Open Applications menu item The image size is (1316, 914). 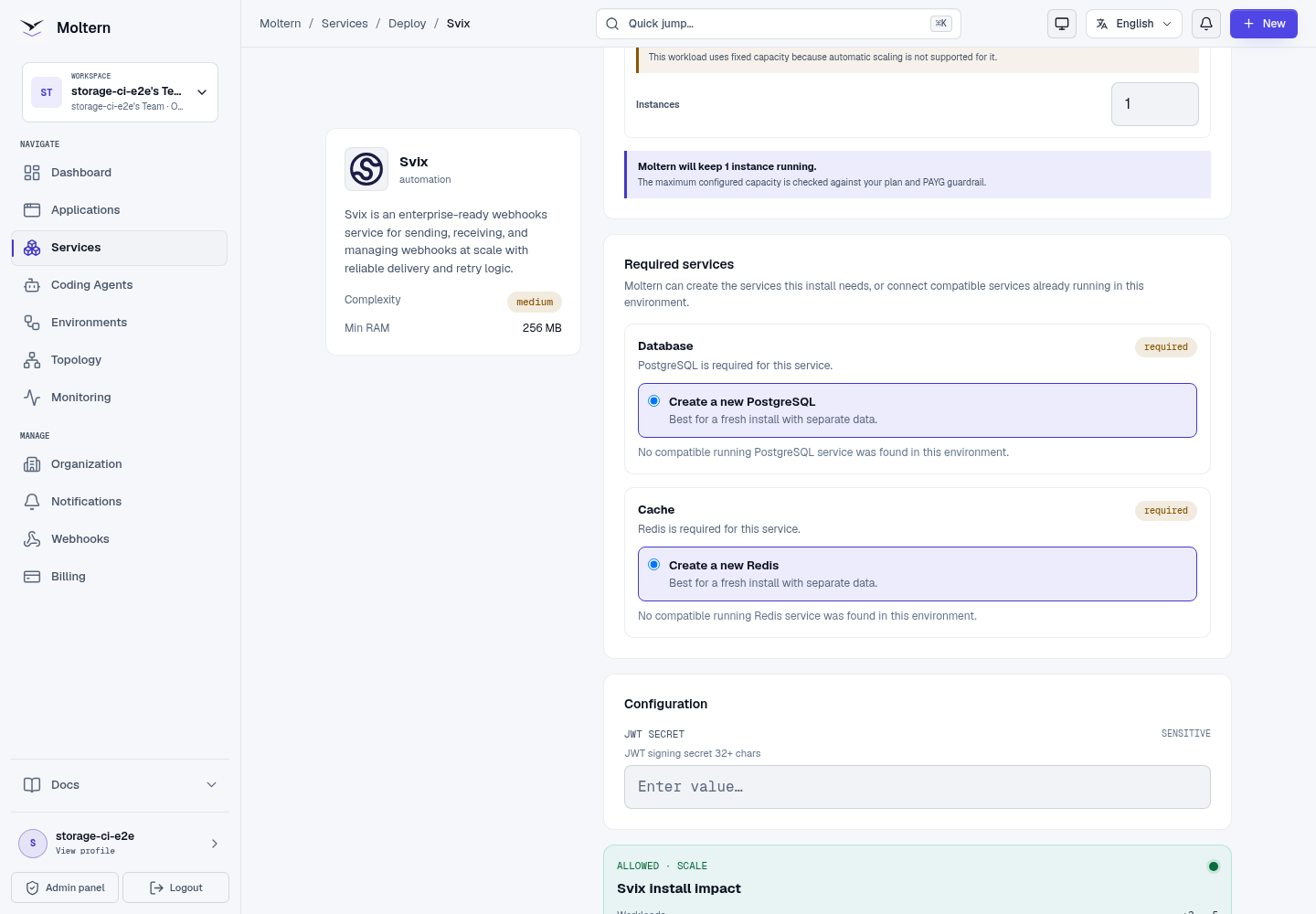pos(119,210)
